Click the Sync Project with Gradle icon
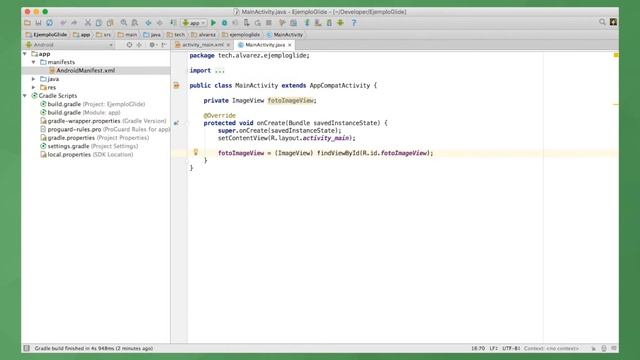Viewport: 640px width, 360px height. [307, 23]
